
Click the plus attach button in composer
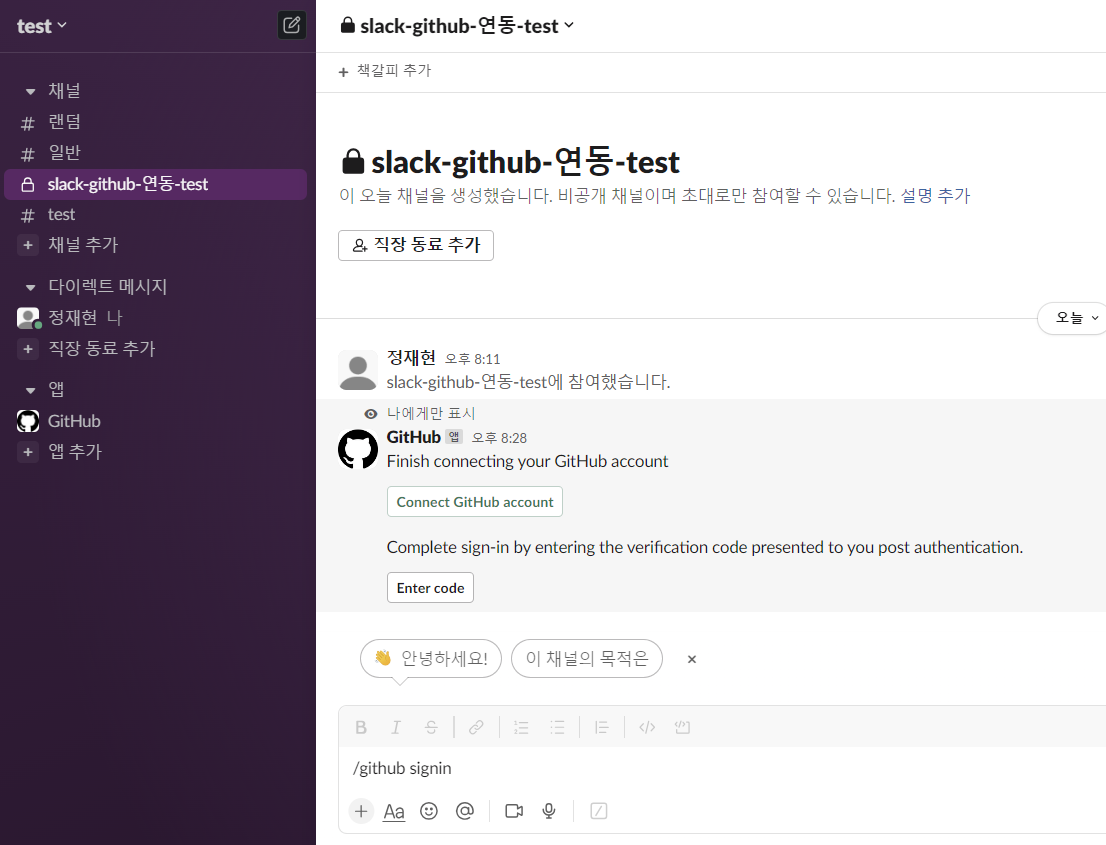[361, 811]
